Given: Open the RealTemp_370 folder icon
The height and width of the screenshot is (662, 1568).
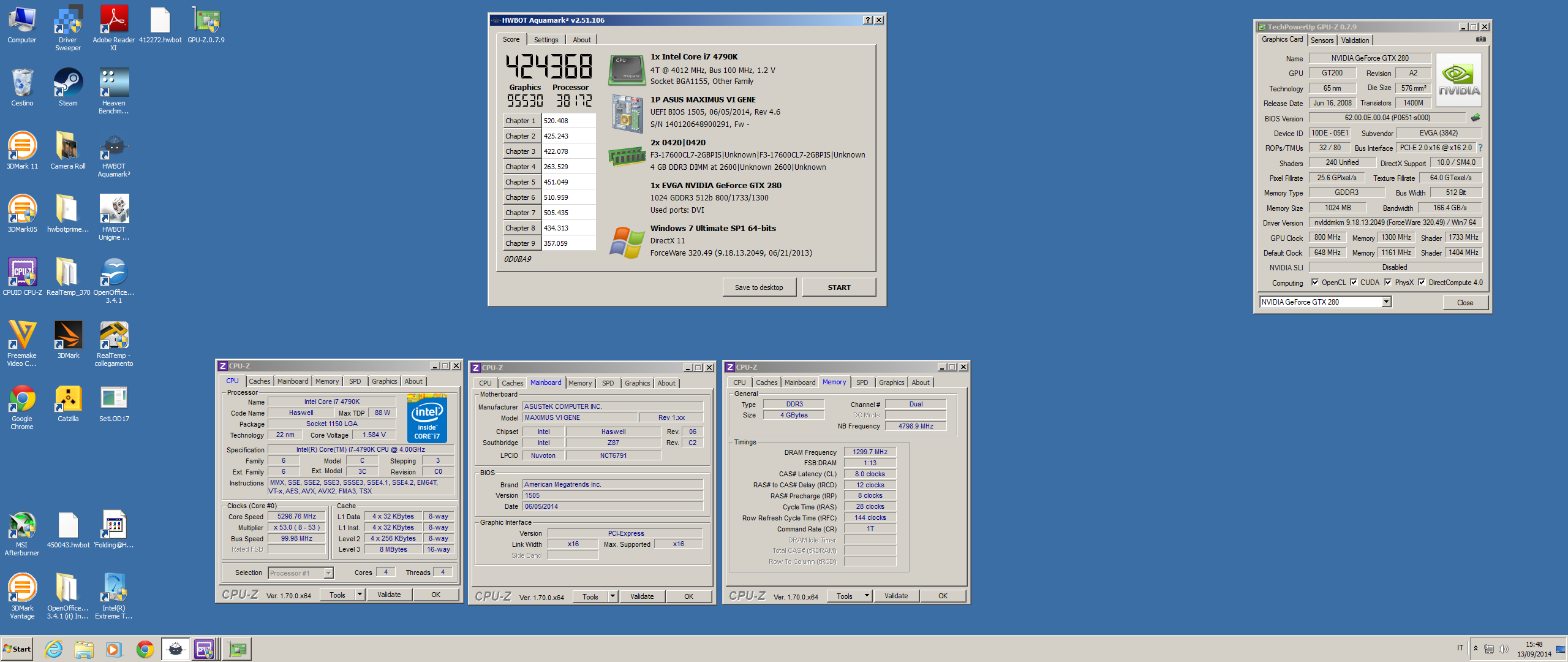Looking at the screenshot, I should [x=68, y=276].
